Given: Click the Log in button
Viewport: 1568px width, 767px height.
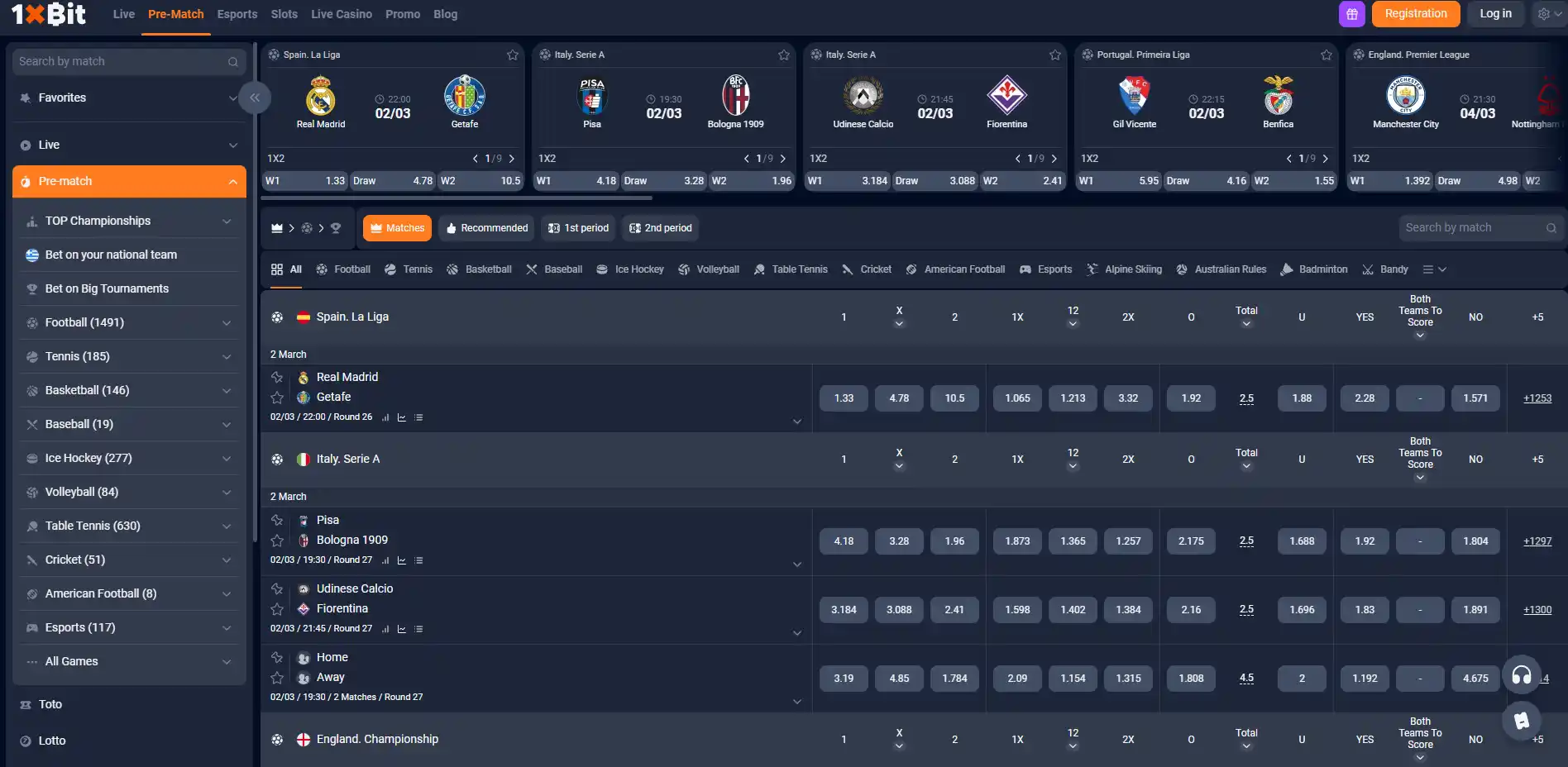Looking at the screenshot, I should coord(1495,14).
